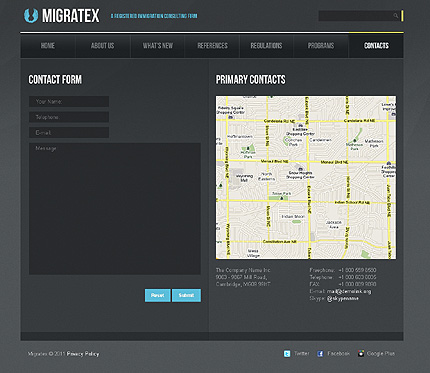Select the Programs menu item
This screenshot has height=373, width=430.
[x=321, y=46]
